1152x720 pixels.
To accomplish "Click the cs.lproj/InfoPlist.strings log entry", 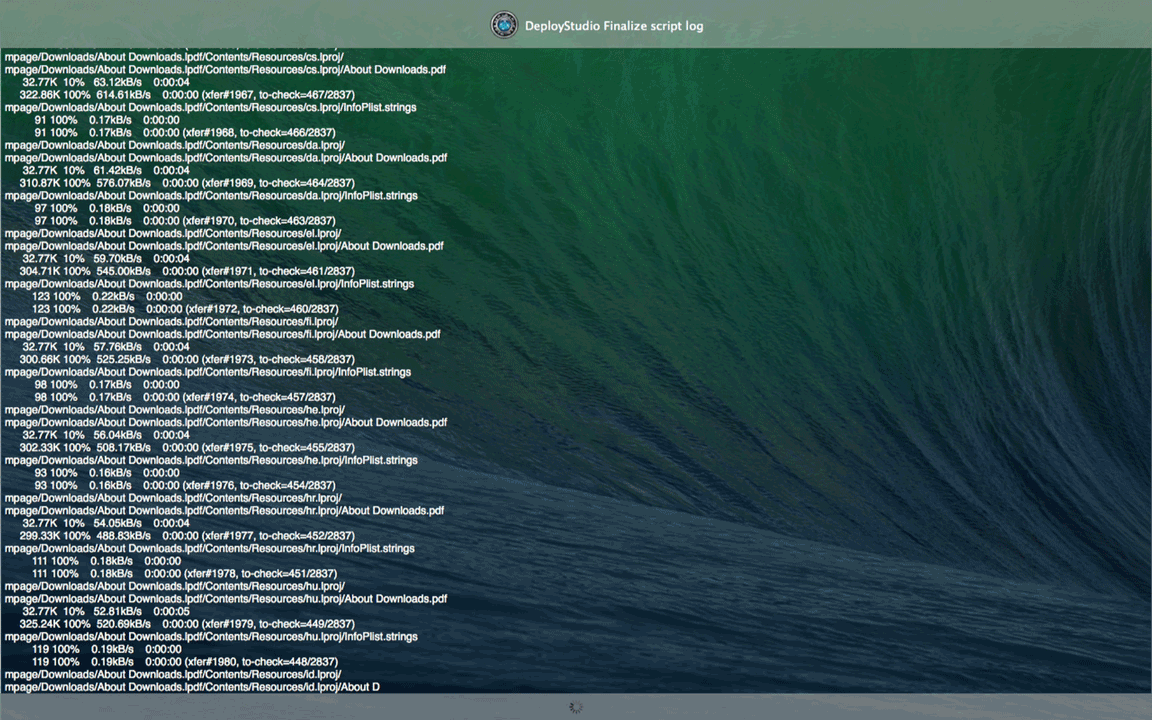I will [210, 107].
